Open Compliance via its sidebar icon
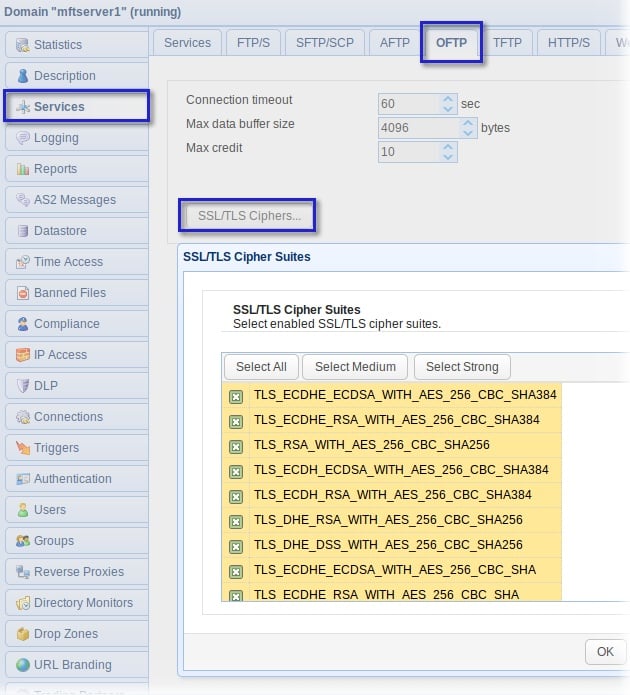This screenshot has width=630, height=695. 22,324
